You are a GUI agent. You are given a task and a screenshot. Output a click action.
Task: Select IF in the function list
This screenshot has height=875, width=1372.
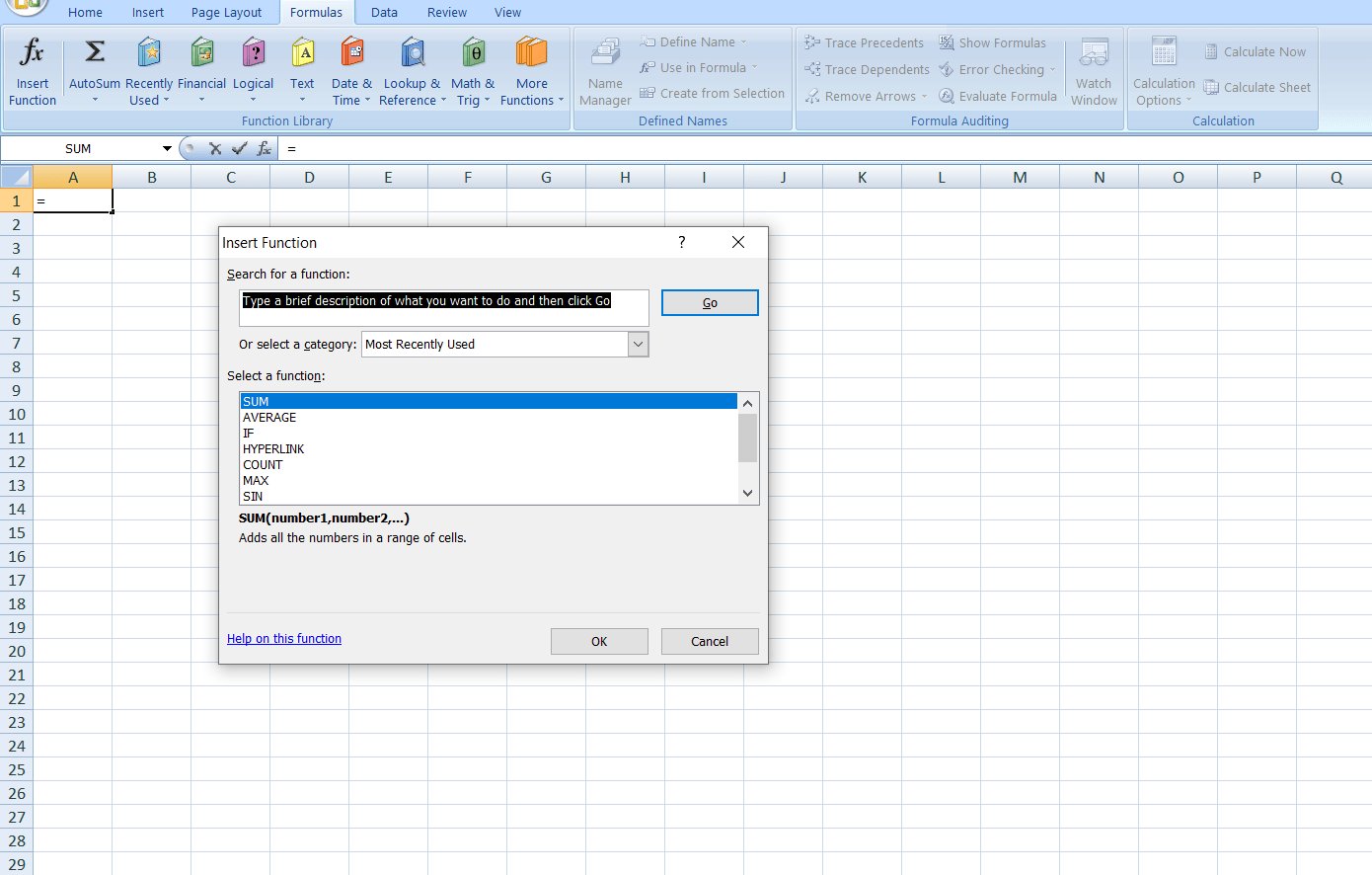489,434
